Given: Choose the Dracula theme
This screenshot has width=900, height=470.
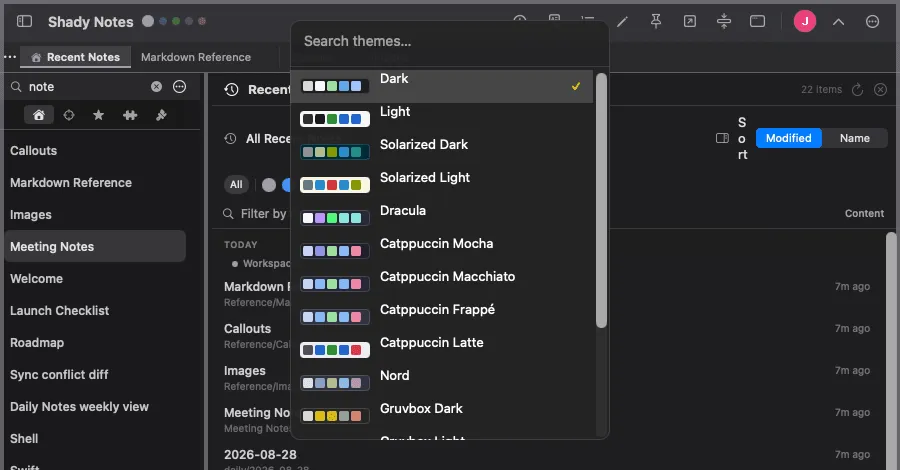Looking at the screenshot, I should pos(442,219).
